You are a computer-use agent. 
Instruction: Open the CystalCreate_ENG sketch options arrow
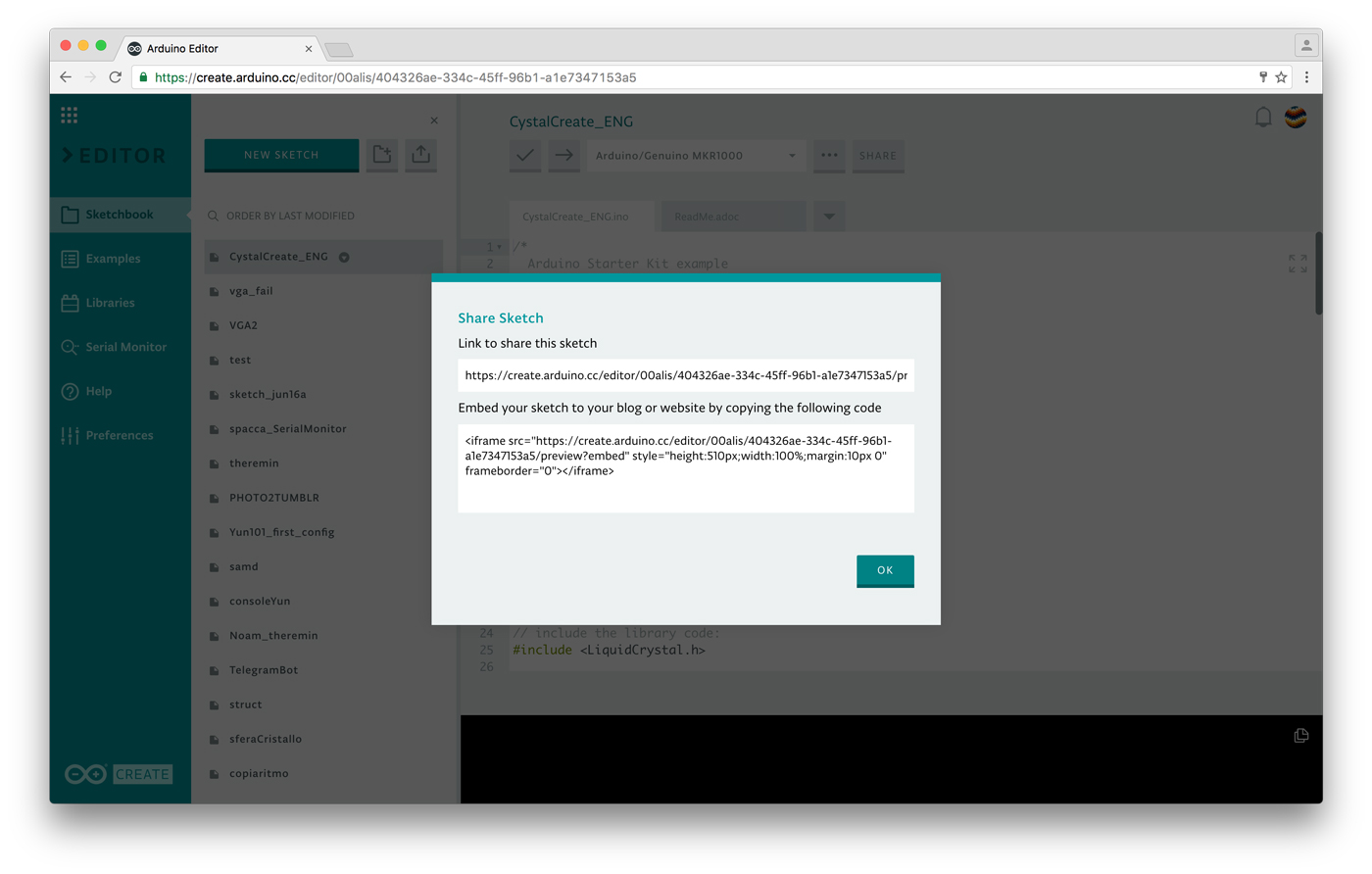(344, 257)
